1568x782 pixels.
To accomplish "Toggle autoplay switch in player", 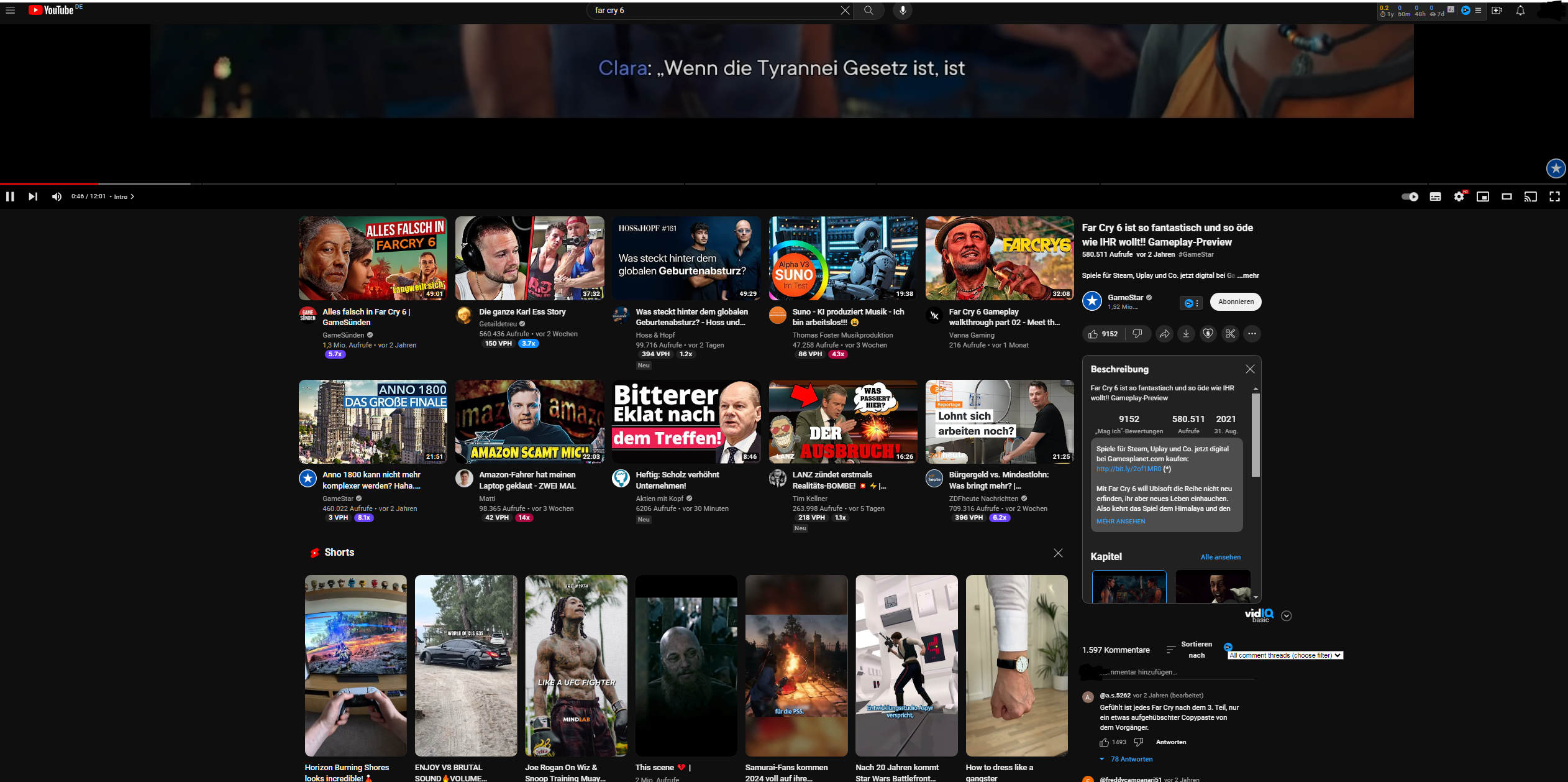I will pyautogui.click(x=1410, y=196).
